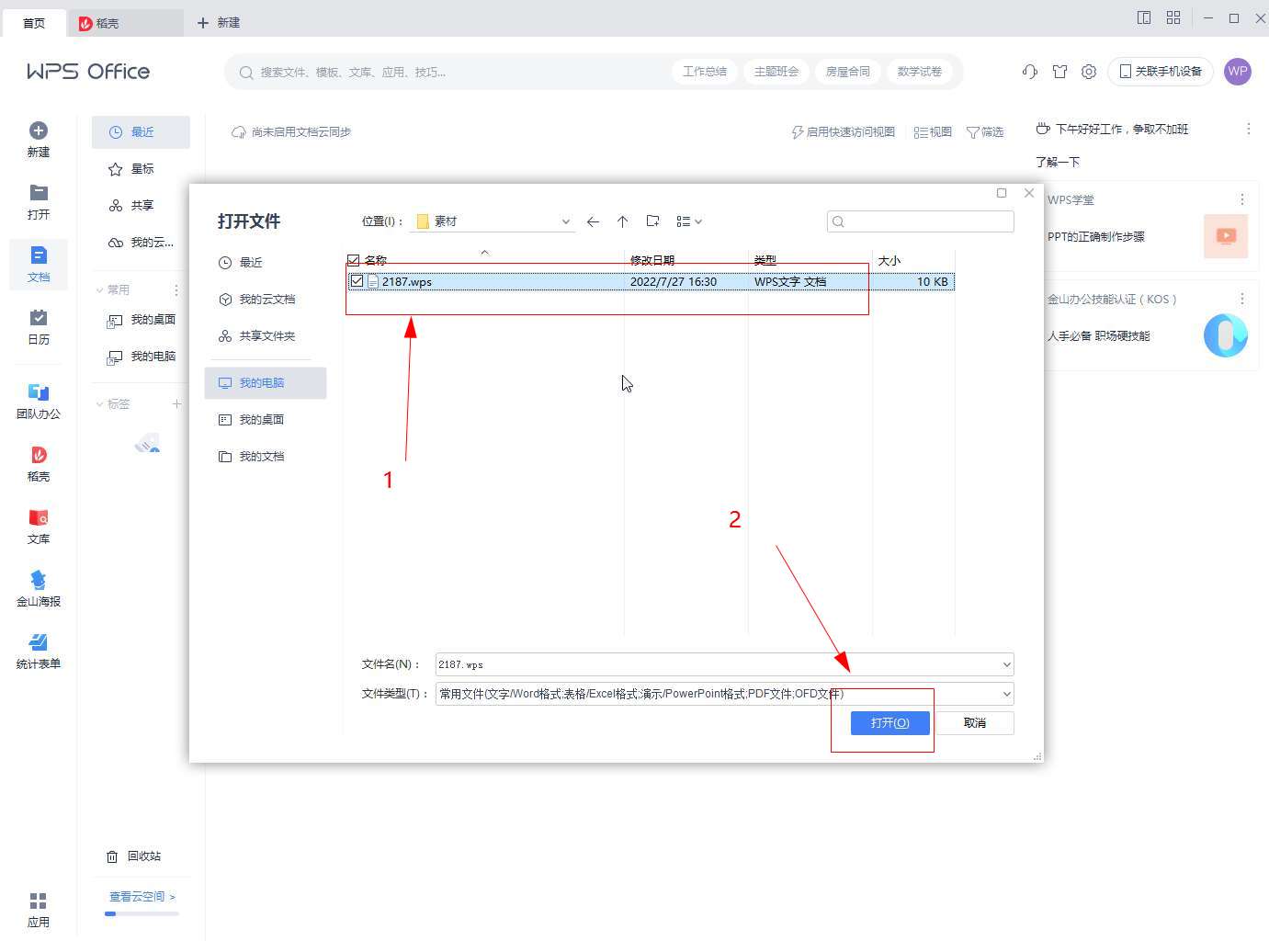
Task: Uncheck the 2187.wps file checkbox
Action: tap(357, 281)
